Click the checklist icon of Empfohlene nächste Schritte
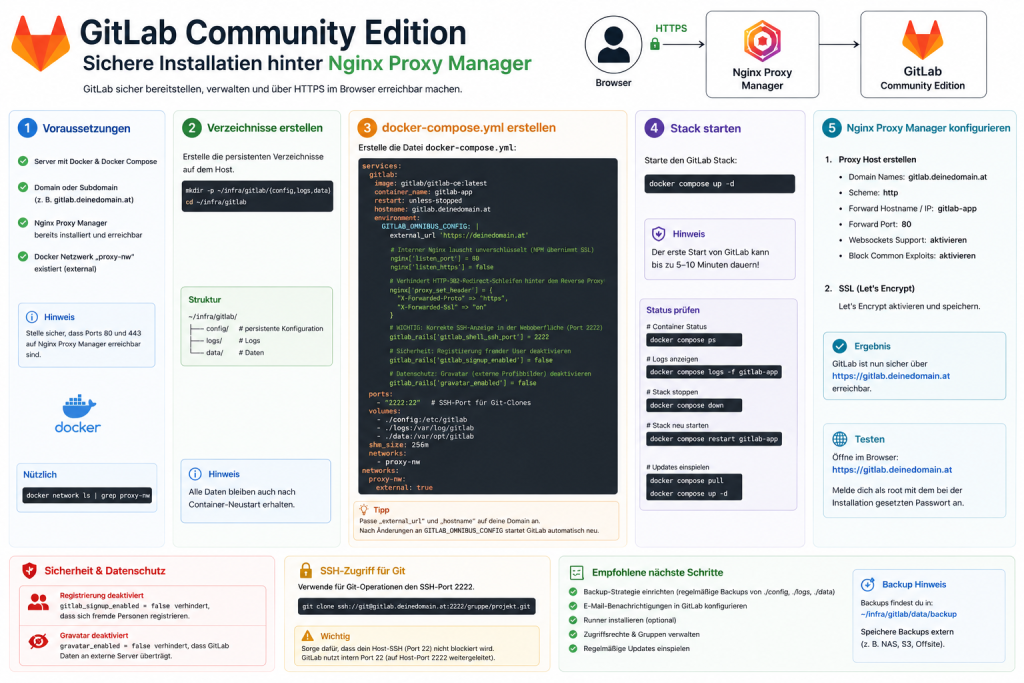1024x683 pixels. click(x=577, y=573)
